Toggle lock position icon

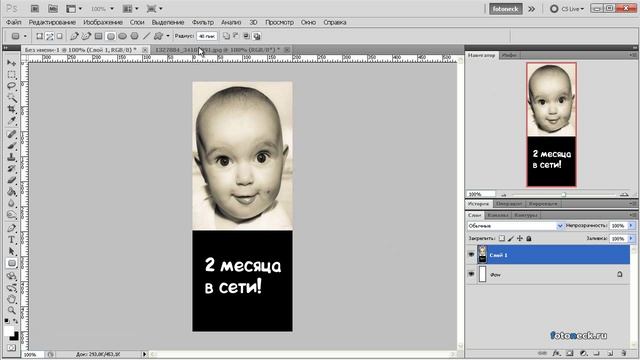coord(520,238)
